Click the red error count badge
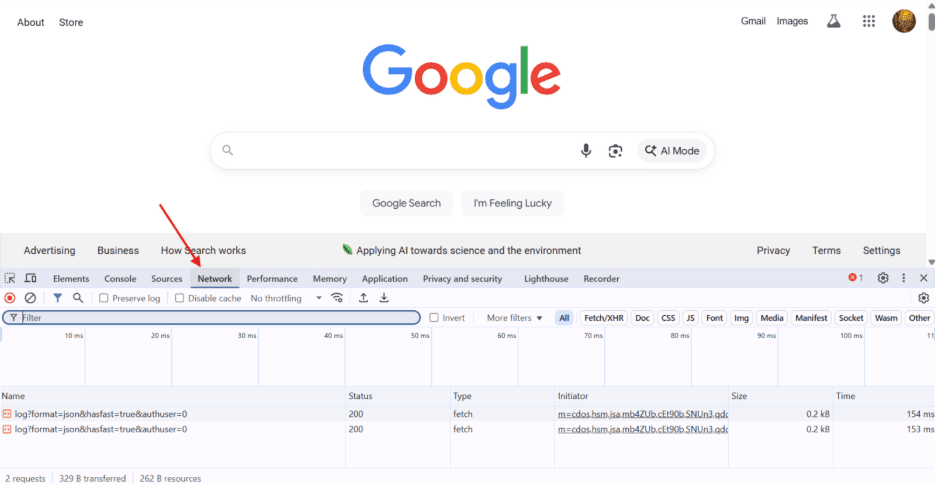The image size is (936, 484). [855, 278]
